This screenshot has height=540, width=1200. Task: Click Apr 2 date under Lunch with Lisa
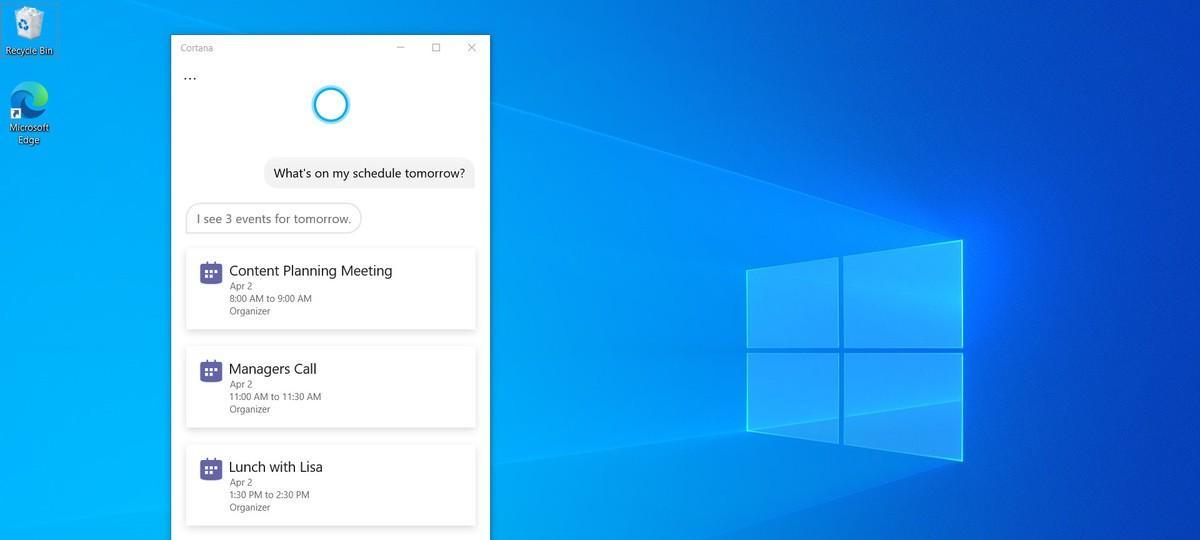pyautogui.click(x=240, y=482)
